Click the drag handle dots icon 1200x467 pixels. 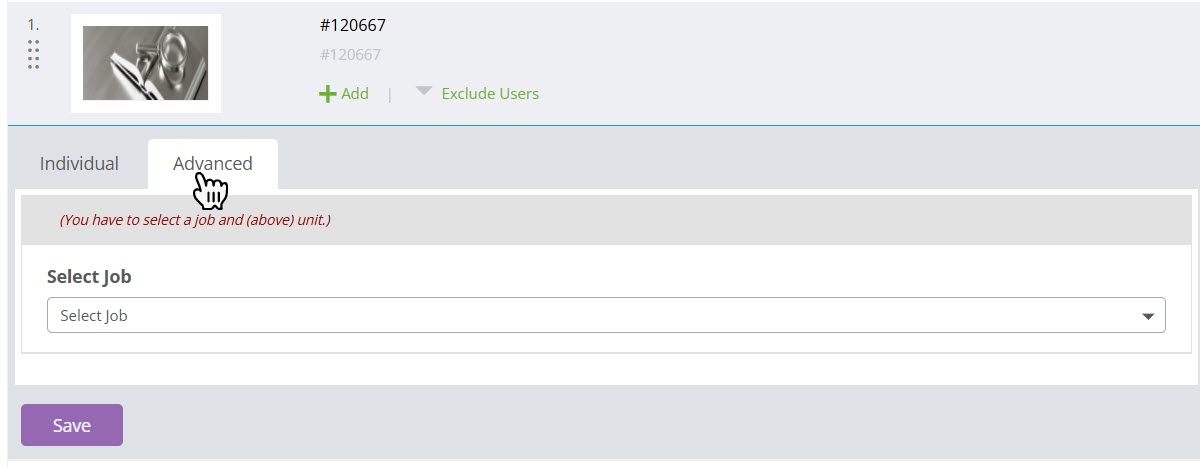tap(33, 55)
